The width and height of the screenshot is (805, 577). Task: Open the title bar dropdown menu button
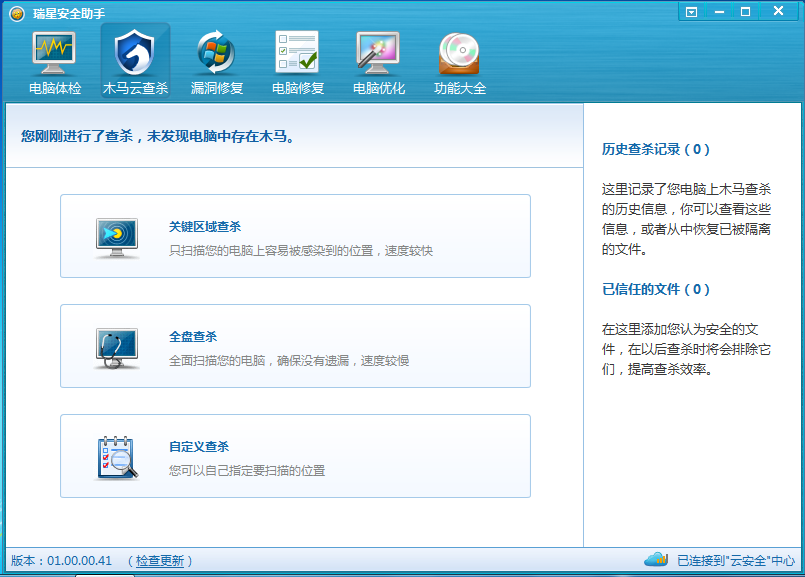click(x=692, y=12)
